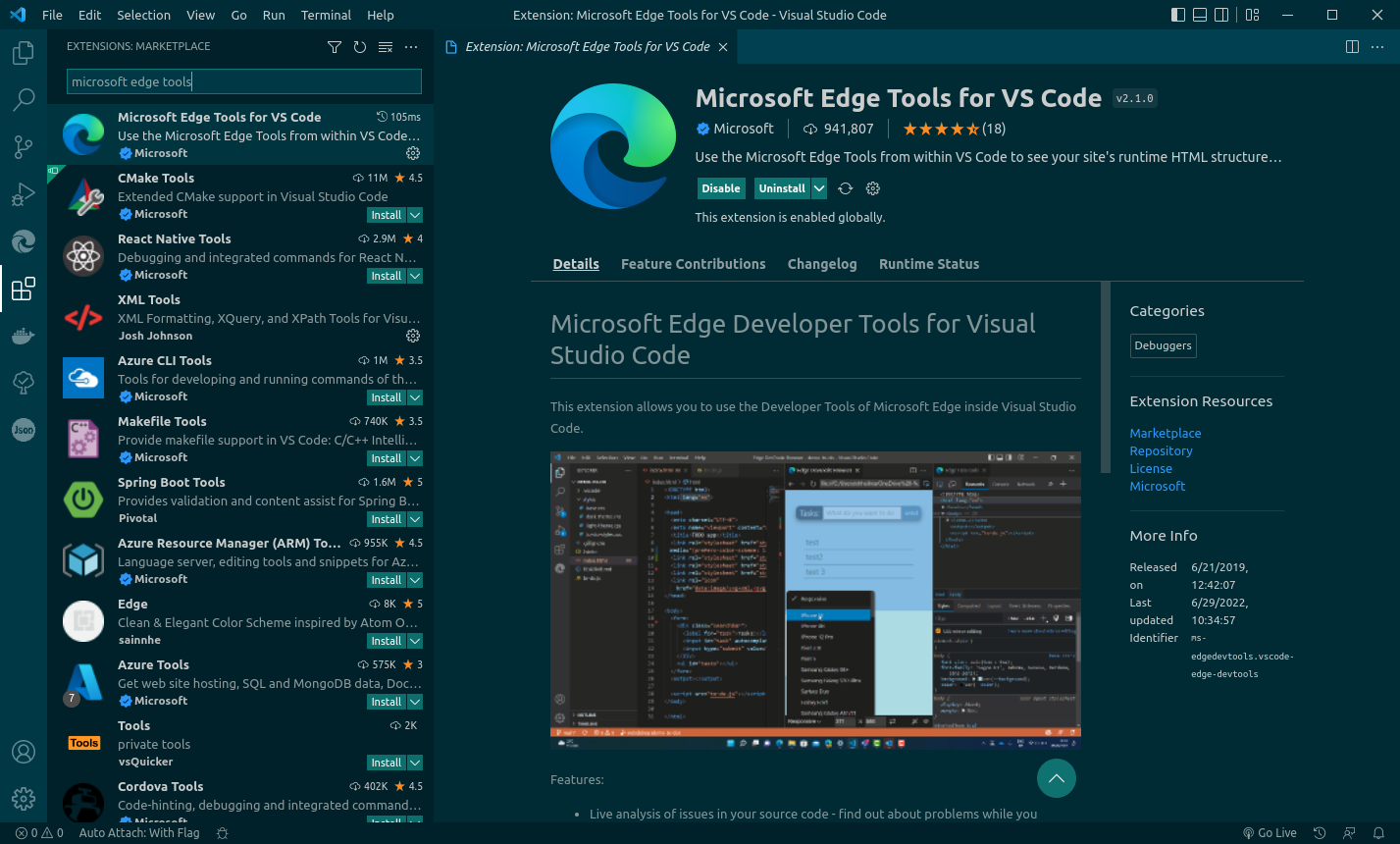Screen dimensions: 1400x844
Task: Open the Source Control view
Action: click(23, 146)
